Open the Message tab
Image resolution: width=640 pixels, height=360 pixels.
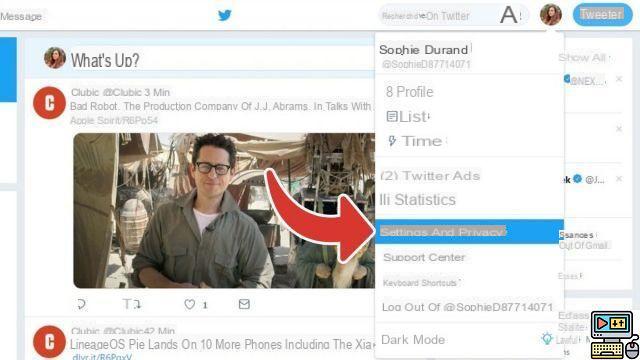pyautogui.click(x=21, y=16)
